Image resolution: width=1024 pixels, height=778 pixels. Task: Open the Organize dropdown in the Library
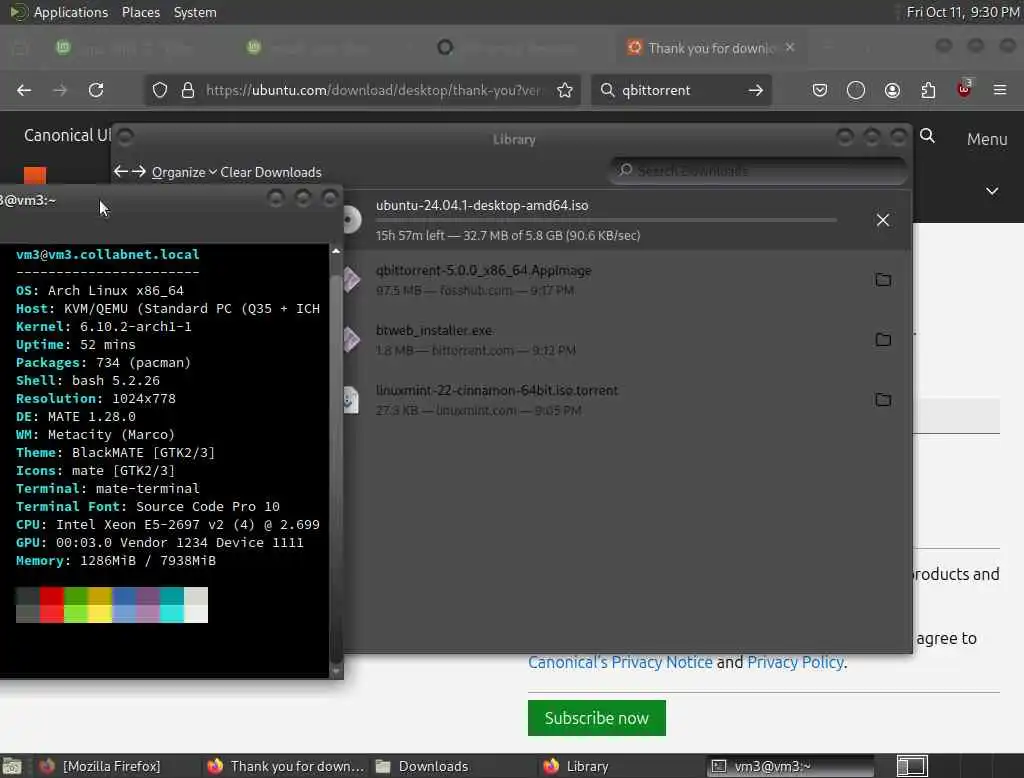coord(184,172)
